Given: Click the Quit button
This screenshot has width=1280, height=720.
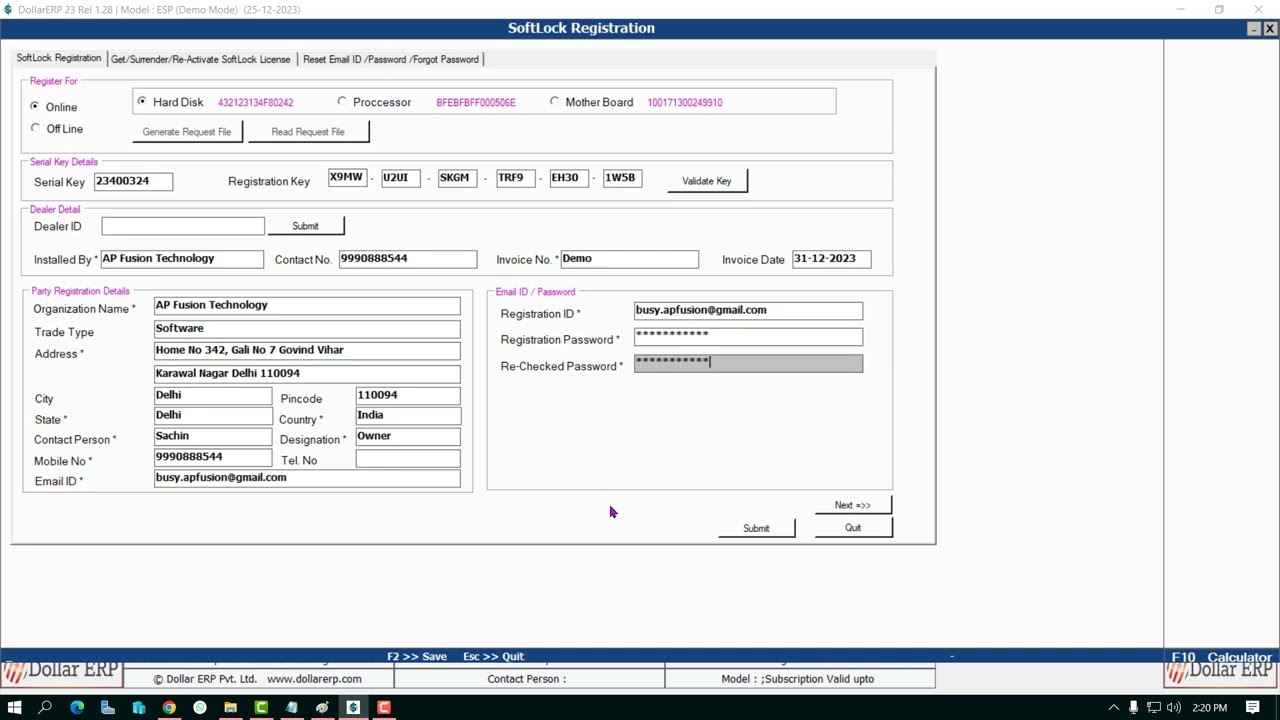Looking at the screenshot, I should tap(853, 528).
